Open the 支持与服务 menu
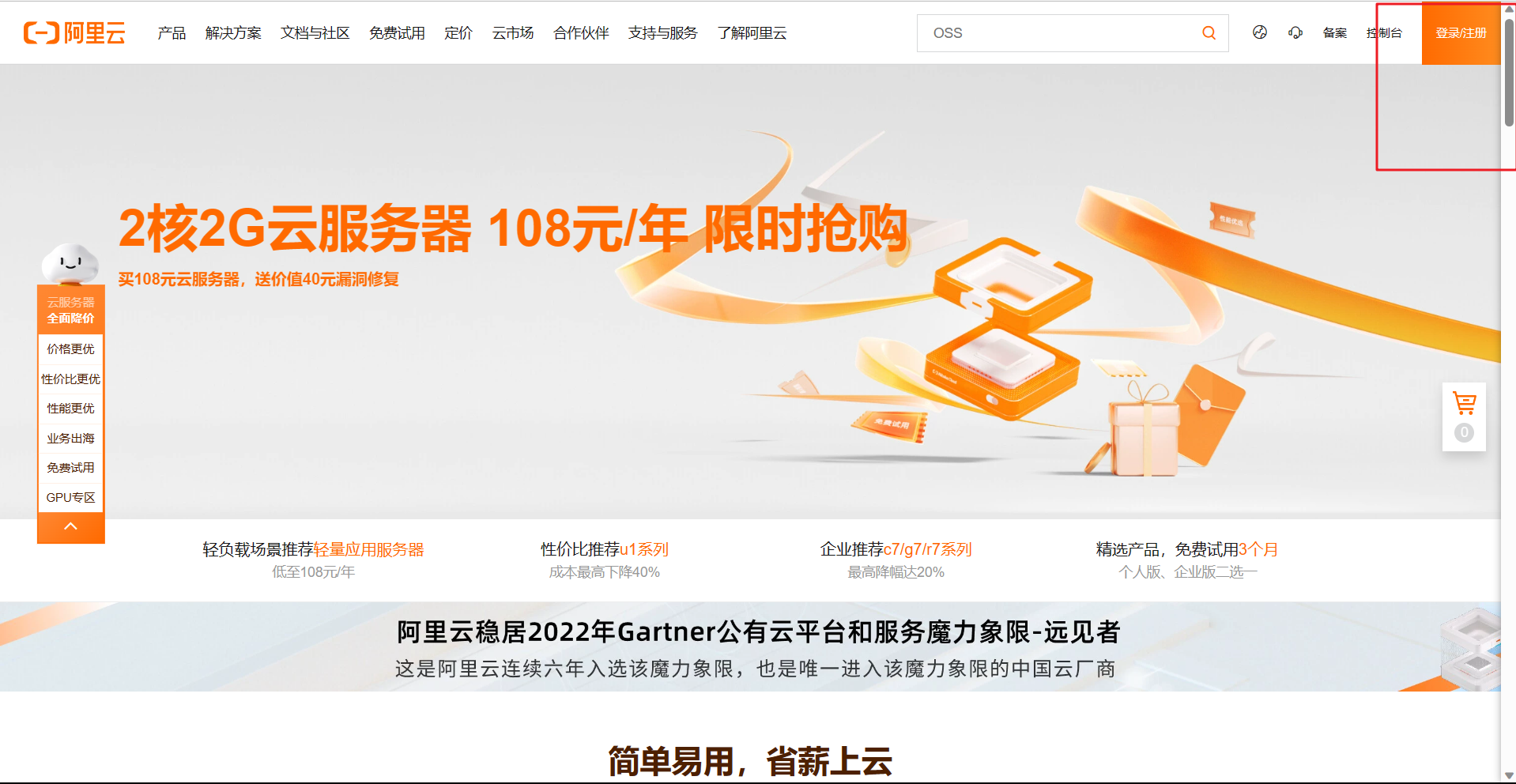This screenshot has height=784, width=1516. 662,33
